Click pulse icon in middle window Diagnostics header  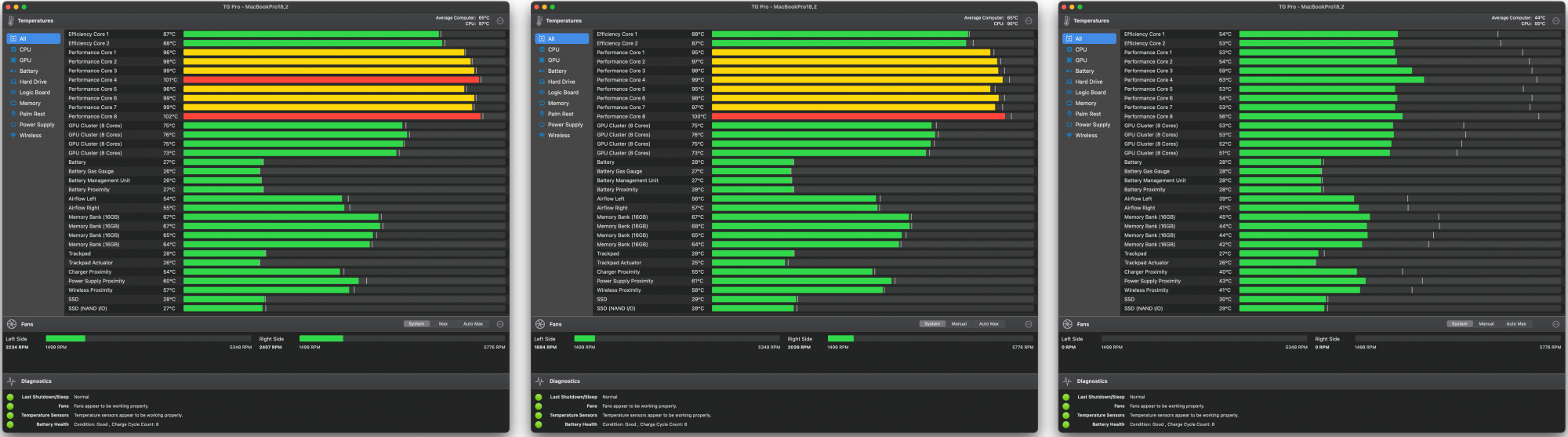(540, 381)
